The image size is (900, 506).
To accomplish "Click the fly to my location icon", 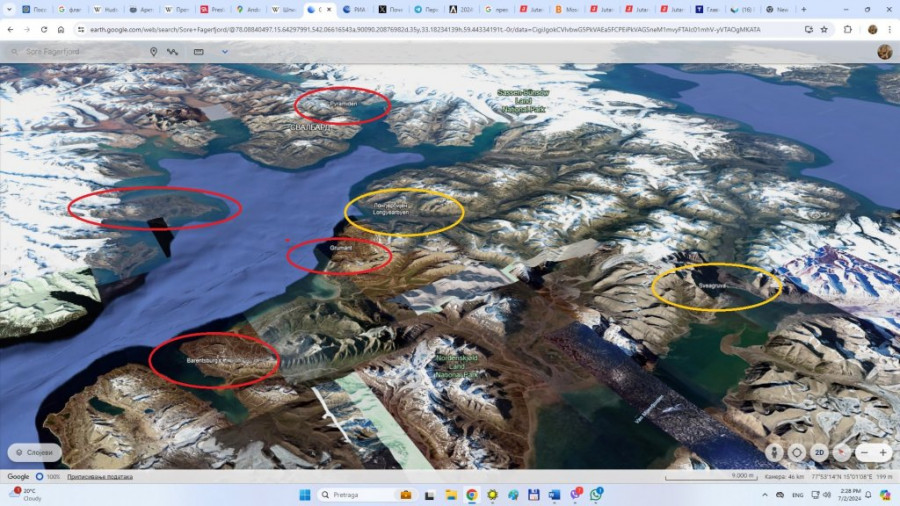I will click(796, 452).
